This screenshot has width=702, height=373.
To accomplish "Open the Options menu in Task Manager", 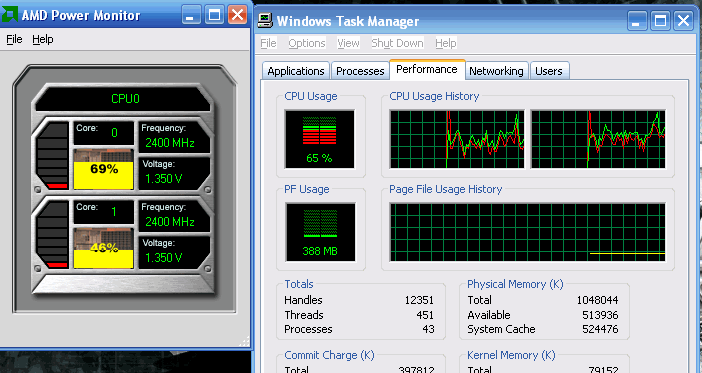I will point(307,43).
